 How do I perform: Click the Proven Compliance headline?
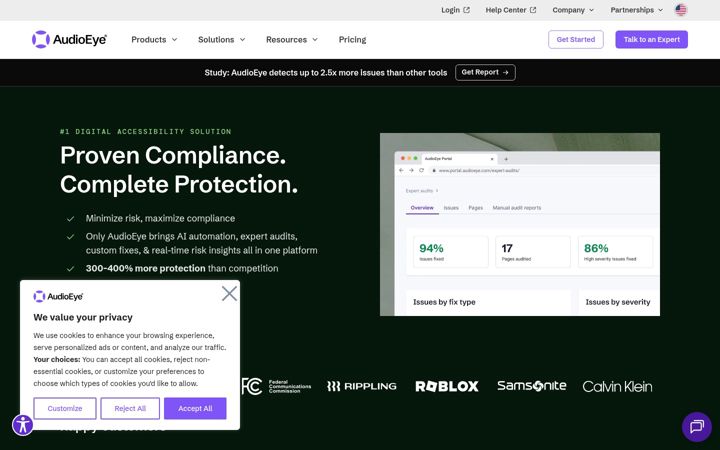pyautogui.click(x=179, y=169)
